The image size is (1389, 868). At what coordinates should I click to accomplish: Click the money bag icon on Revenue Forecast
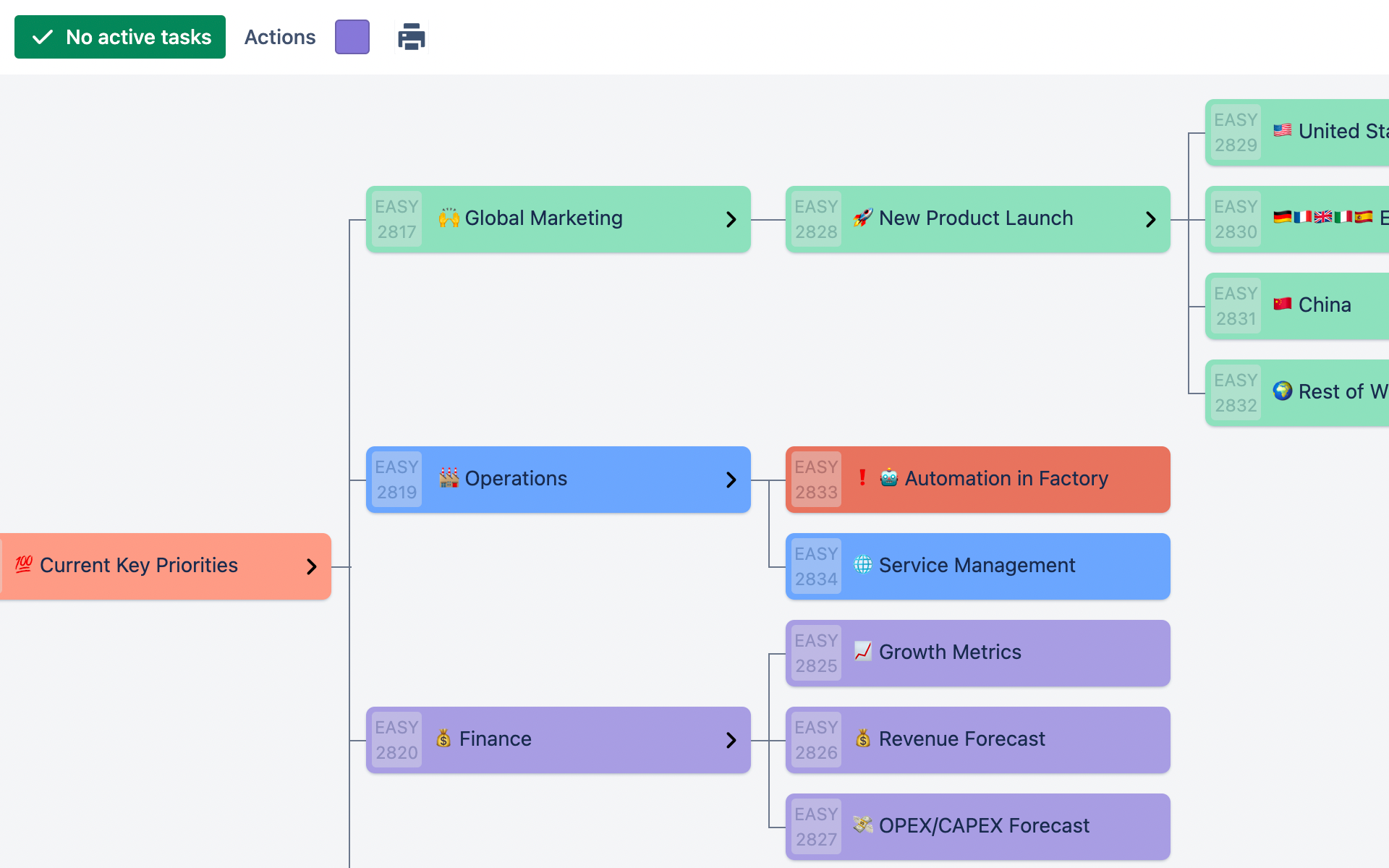coord(863,739)
